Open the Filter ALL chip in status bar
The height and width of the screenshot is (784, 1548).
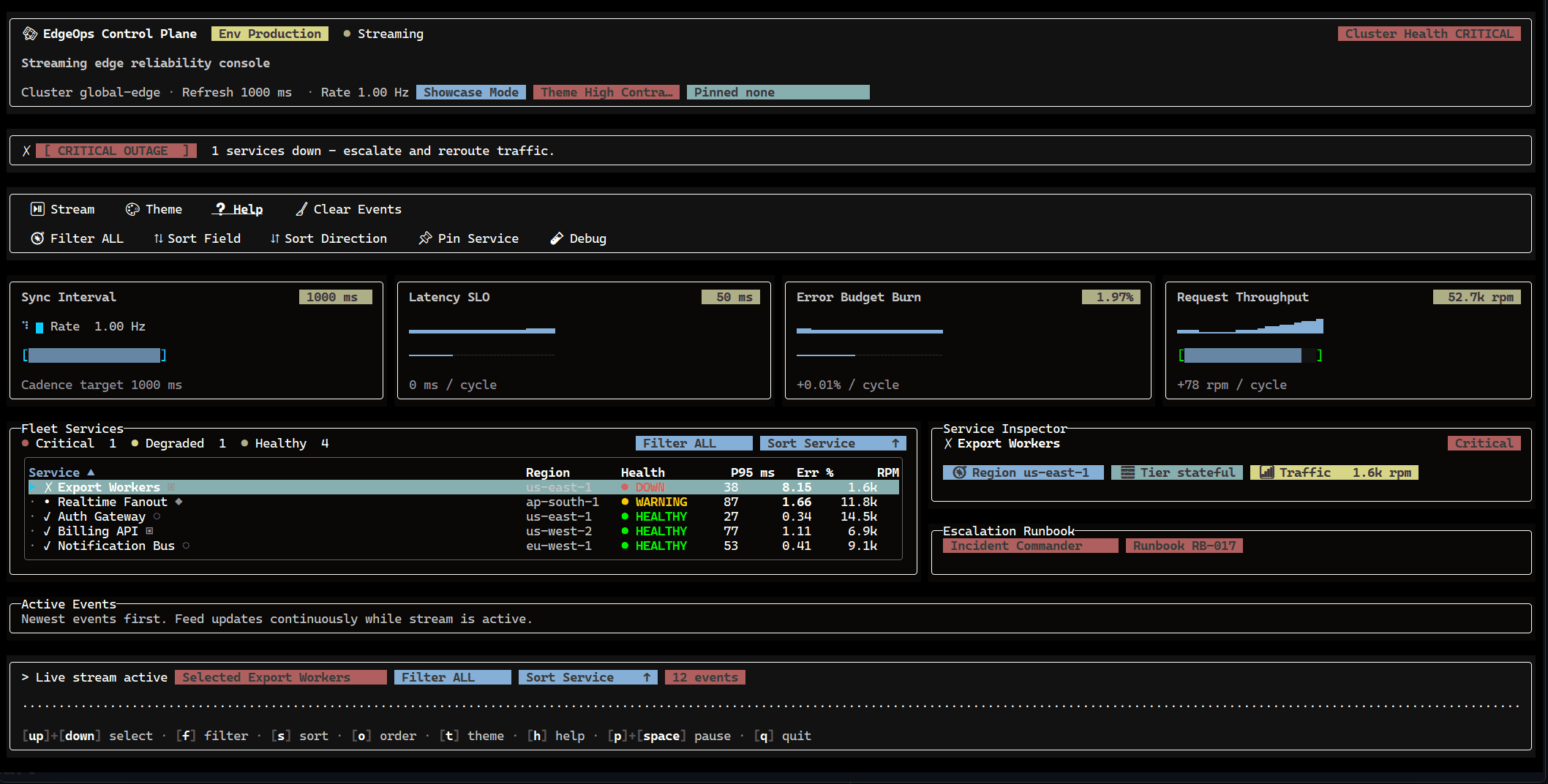click(x=453, y=677)
